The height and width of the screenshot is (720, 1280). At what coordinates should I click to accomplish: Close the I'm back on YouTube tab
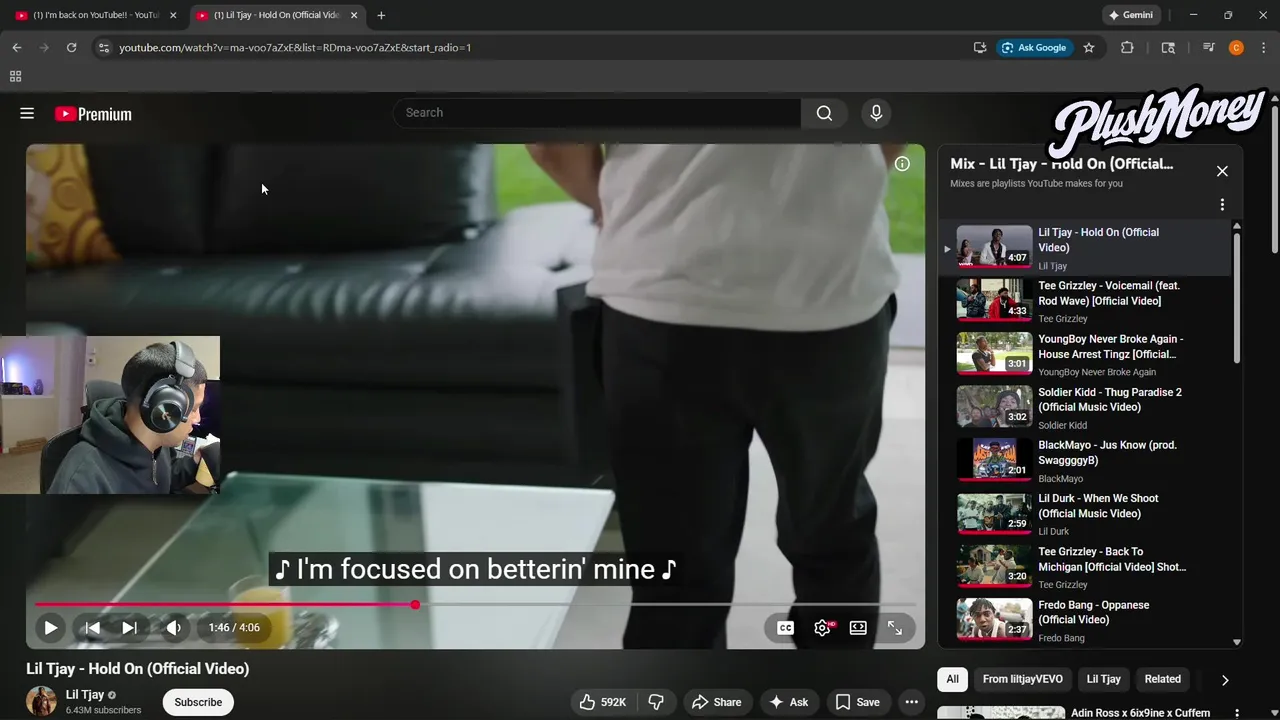[x=172, y=15]
